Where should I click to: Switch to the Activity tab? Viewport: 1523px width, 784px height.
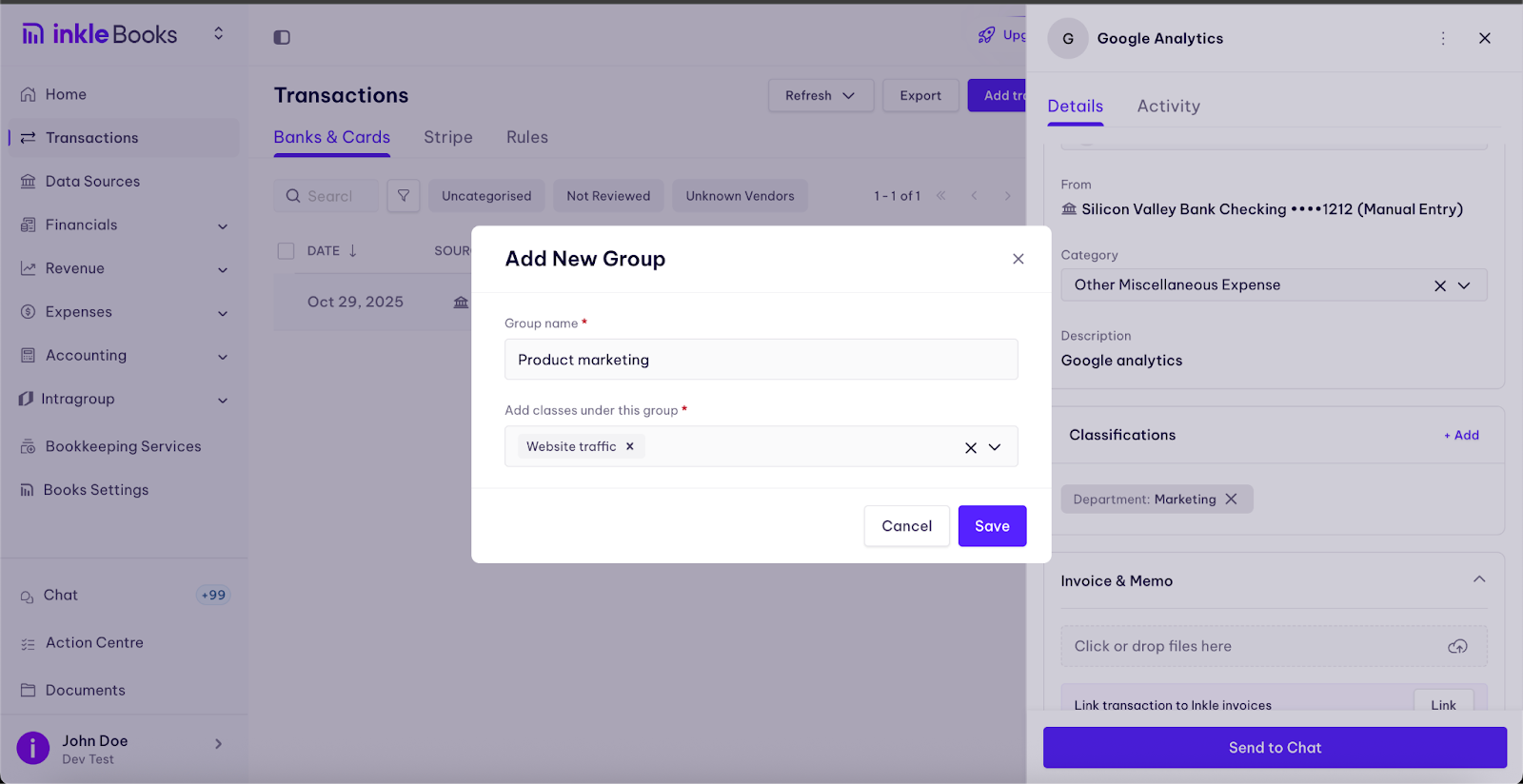pyautogui.click(x=1169, y=107)
